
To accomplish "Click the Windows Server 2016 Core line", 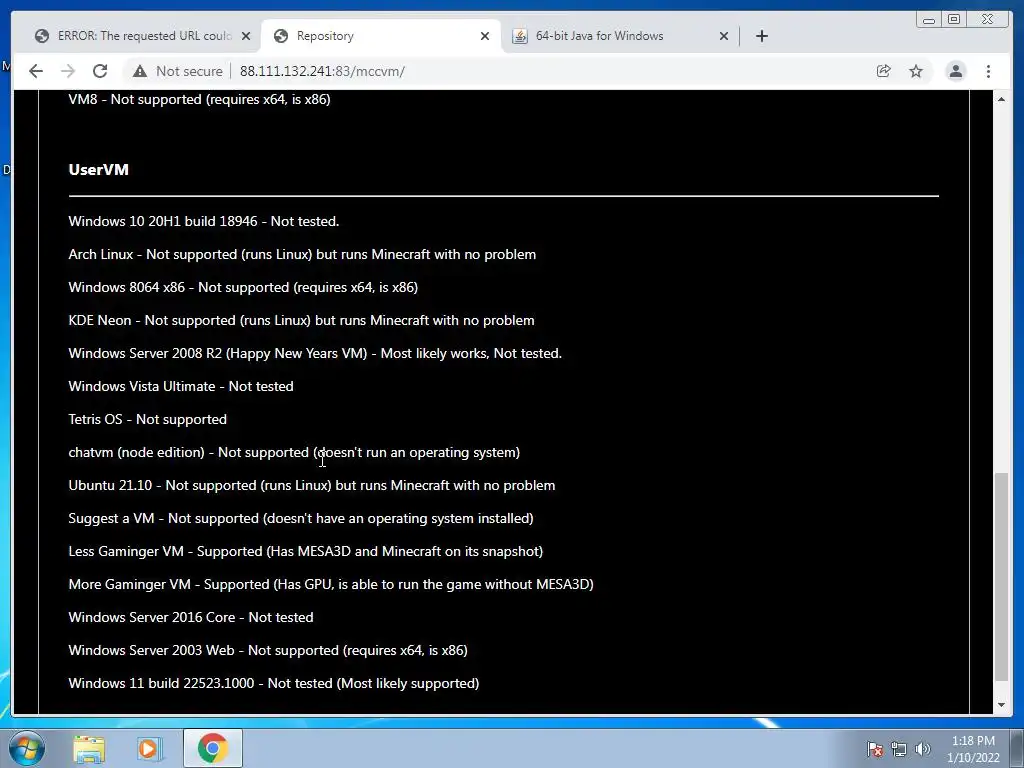I will (x=191, y=617).
